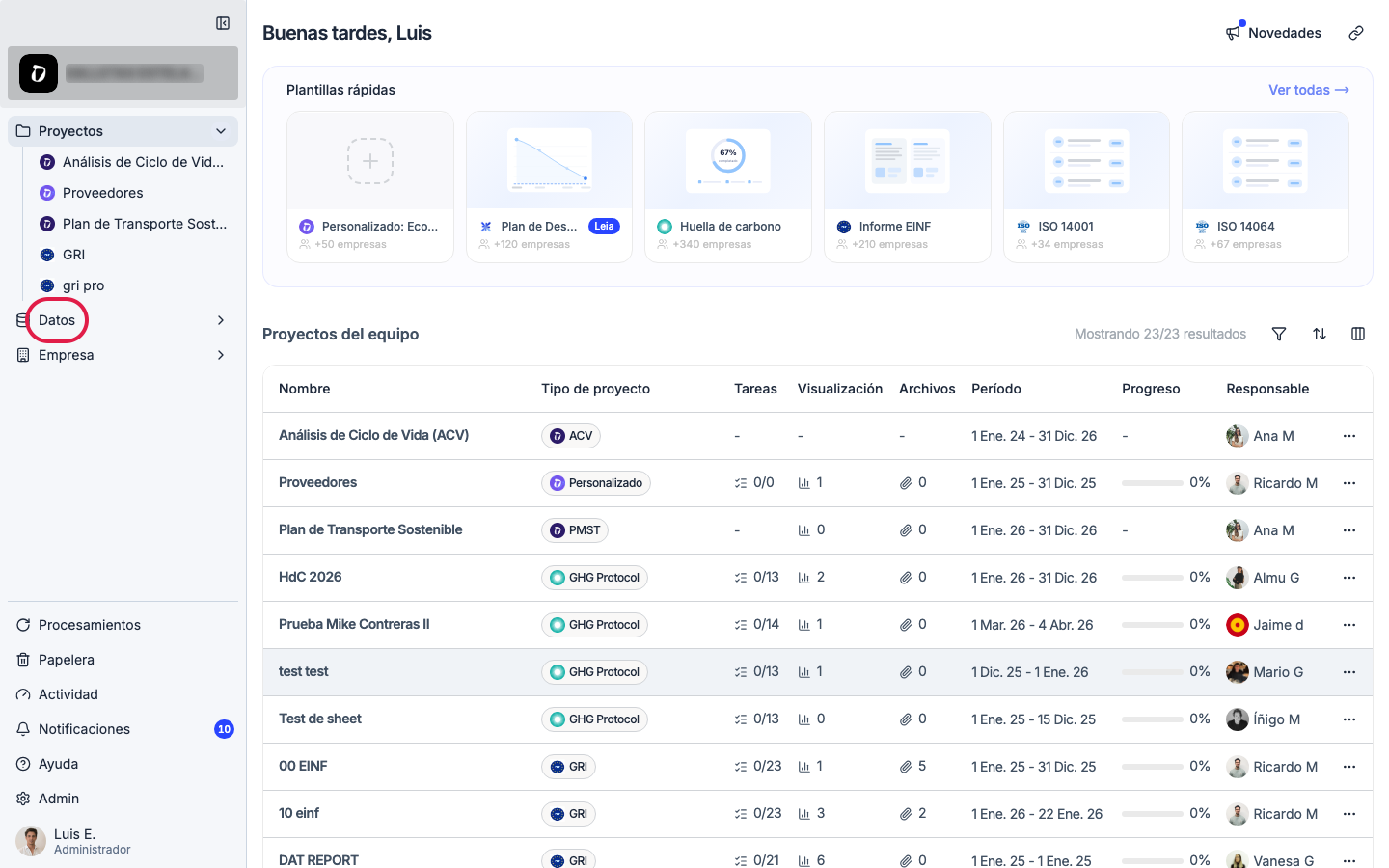Open more options for Análisis de Ciclo de Vida (ACV) row
This screenshot has width=1389, height=868.
(x=1349, y=436)
